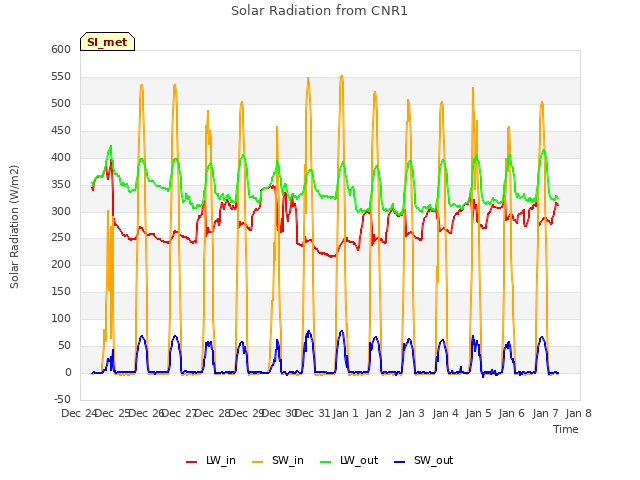This screenshot has height=480, width=640.
Task: Click the 550 y-axis tick label
Action: [61, 76]
